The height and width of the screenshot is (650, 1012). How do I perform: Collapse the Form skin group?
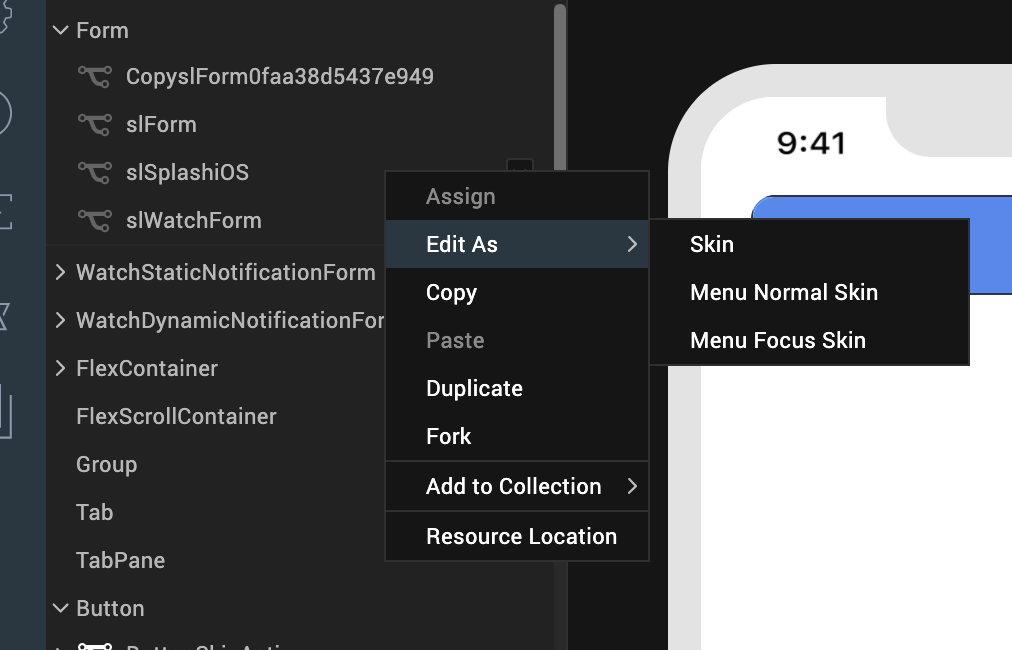click(x=60, y=31)
